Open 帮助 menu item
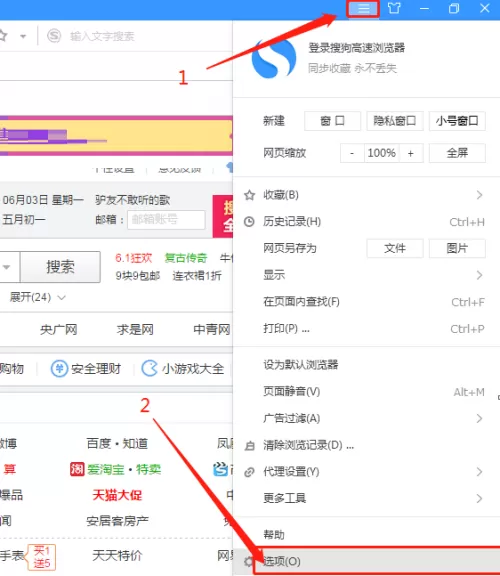Image resolution: width=500 pixels, height=576 pixels. point(366,534)
